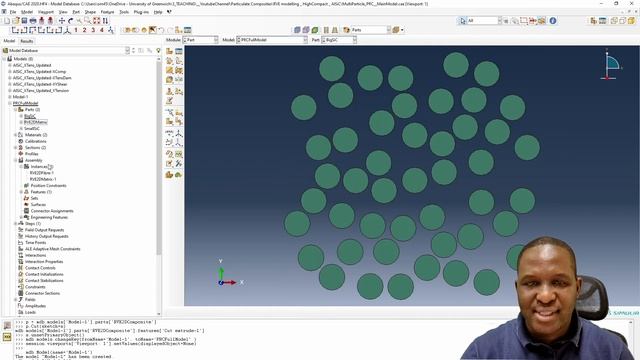Click the Create Part tool icon
The width and height of the screenshot is (640, 360).
click(169, 51)
